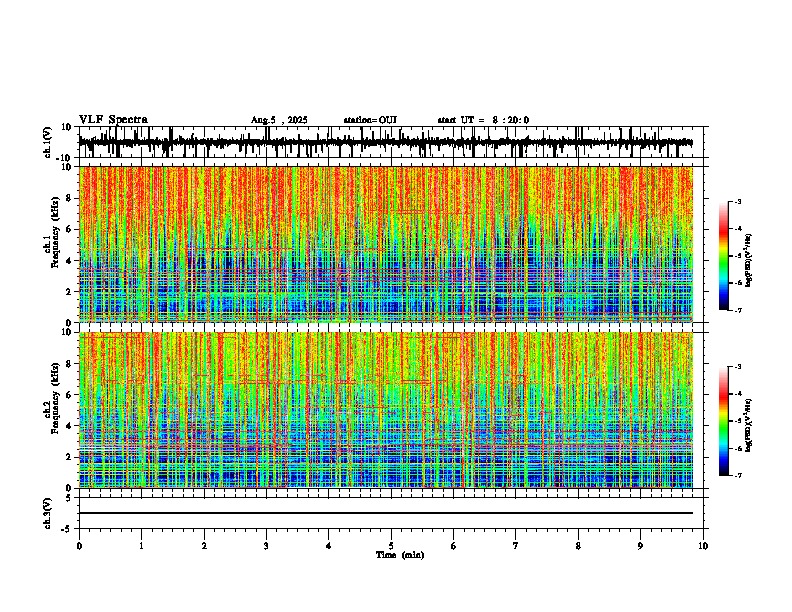
Task: Click the "6" kHz tick on ch.2 spectrogram axis
Action: pyautogui.click(x=70, y=395)
